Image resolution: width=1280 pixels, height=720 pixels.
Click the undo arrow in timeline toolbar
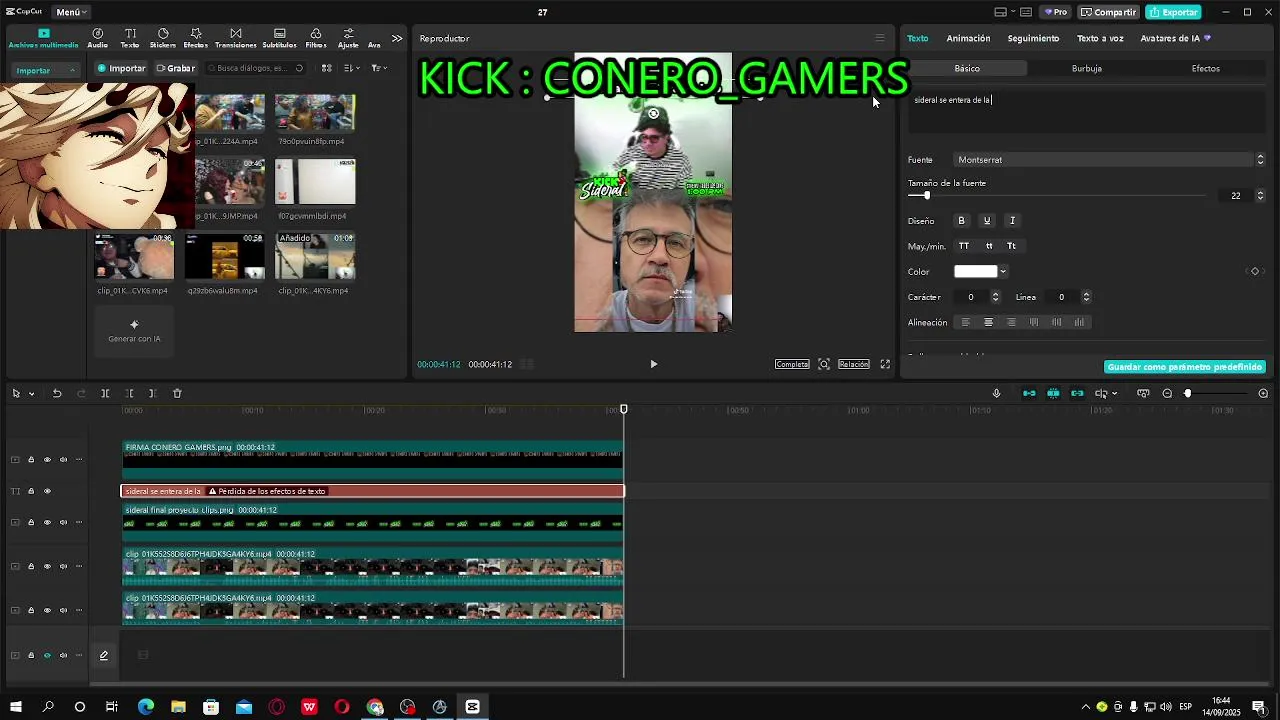pos(57,393)
